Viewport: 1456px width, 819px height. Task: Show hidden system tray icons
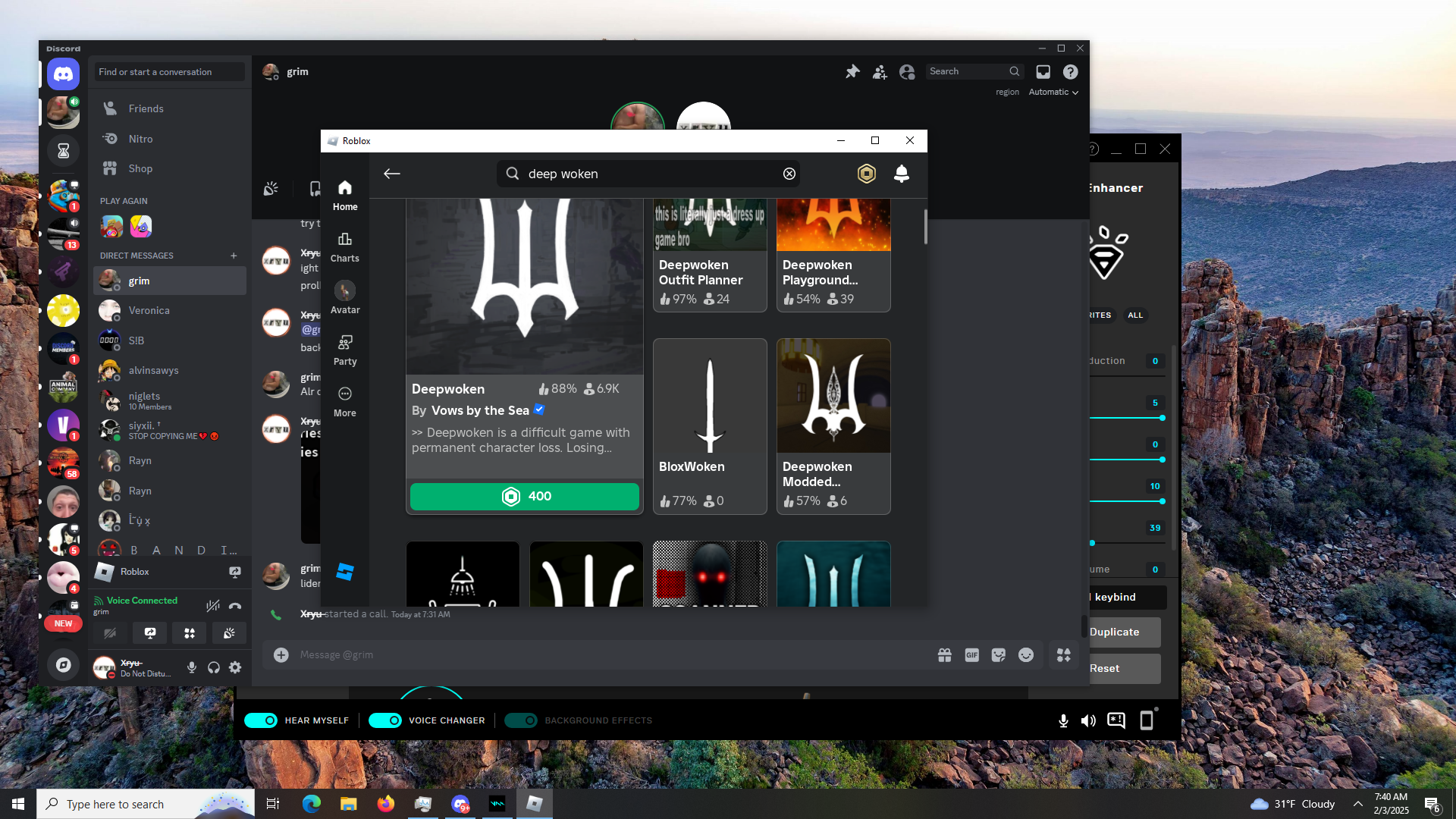tap(1358, 804)
